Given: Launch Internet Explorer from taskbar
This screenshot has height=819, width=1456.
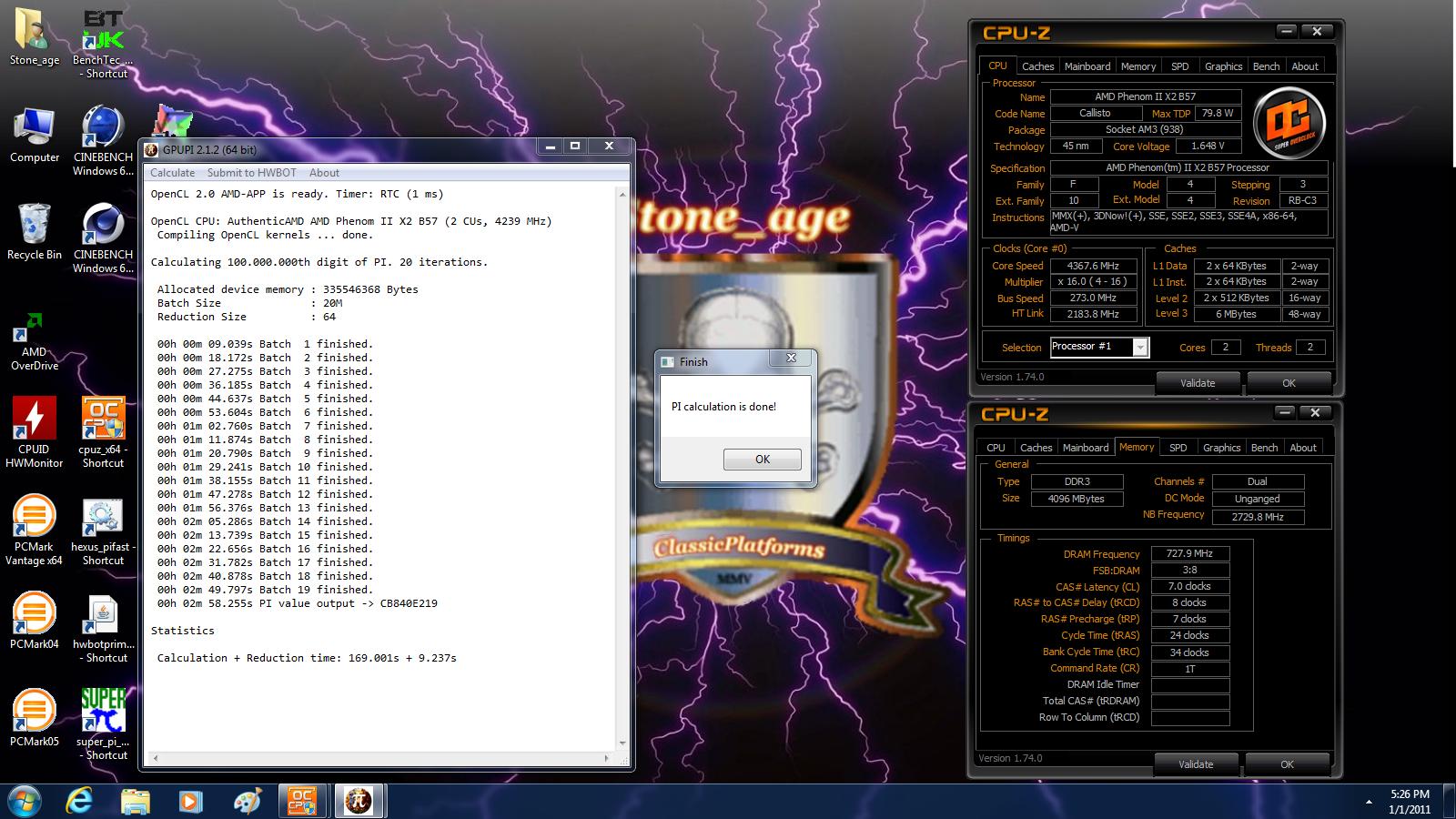Looking at the screenshot, I should [80, 801].
